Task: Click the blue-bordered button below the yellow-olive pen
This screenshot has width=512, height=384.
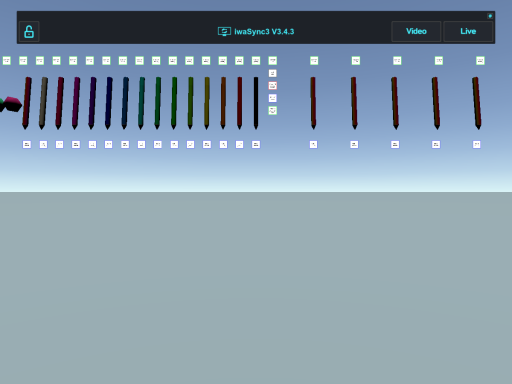Action: [x=207, y=144]
